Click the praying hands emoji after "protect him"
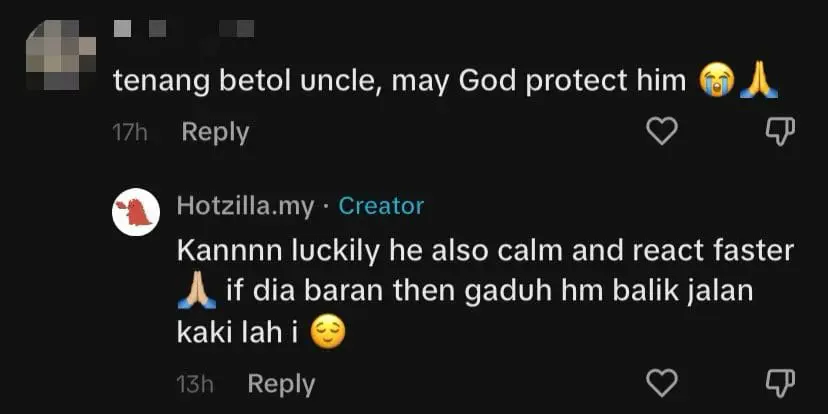828x414 pixels. pos(758,81)
